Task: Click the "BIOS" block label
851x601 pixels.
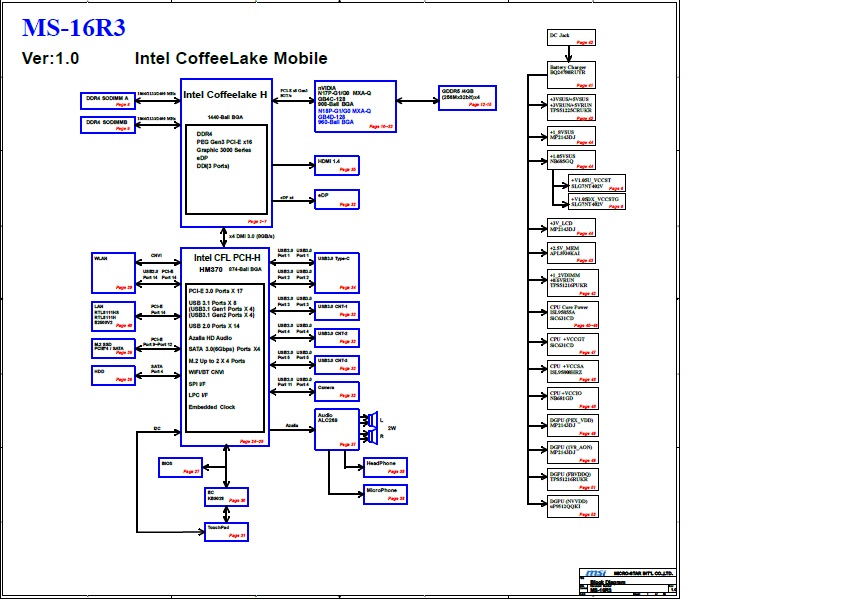Action: tap(167, 464)
